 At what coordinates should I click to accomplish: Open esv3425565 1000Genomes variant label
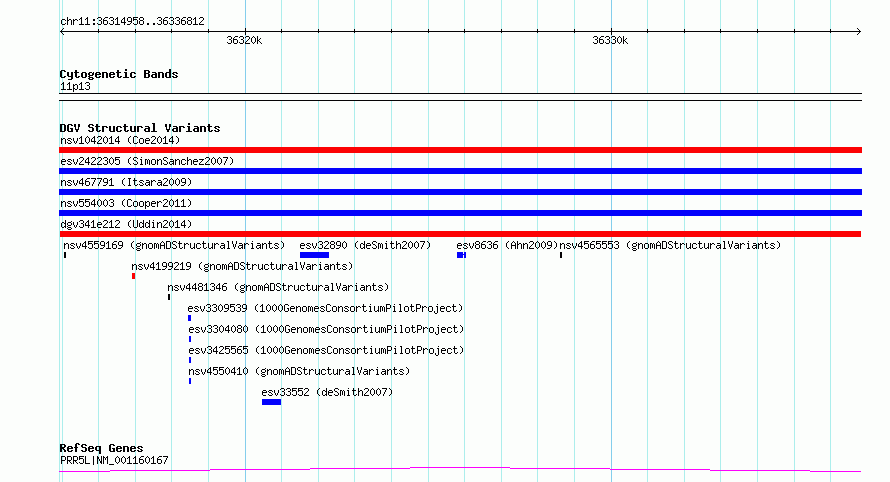pyautogui.click(x=326, y=350)
